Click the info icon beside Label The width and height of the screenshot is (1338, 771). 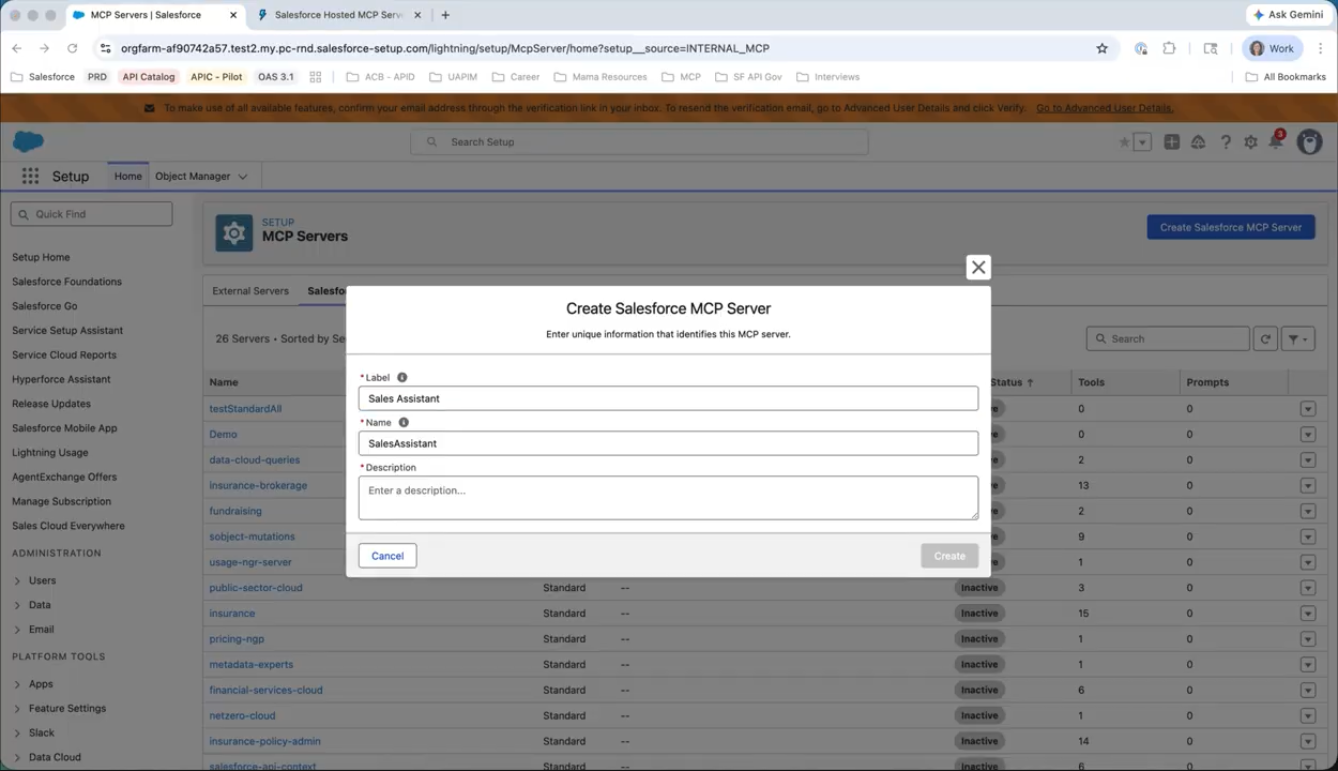tap(402, 378)
